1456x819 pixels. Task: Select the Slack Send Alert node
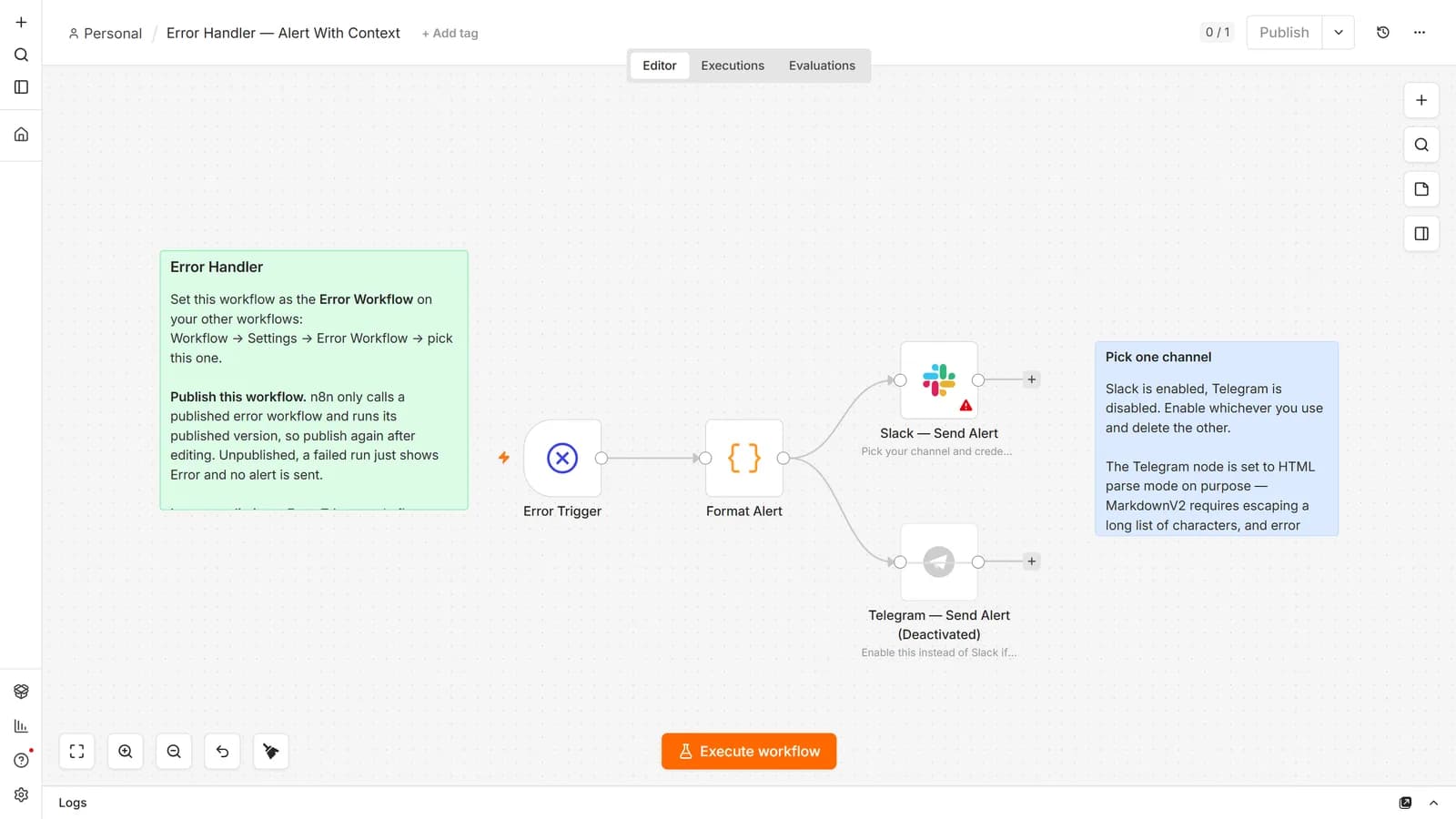pyautogui.click(x=939, y=380)
